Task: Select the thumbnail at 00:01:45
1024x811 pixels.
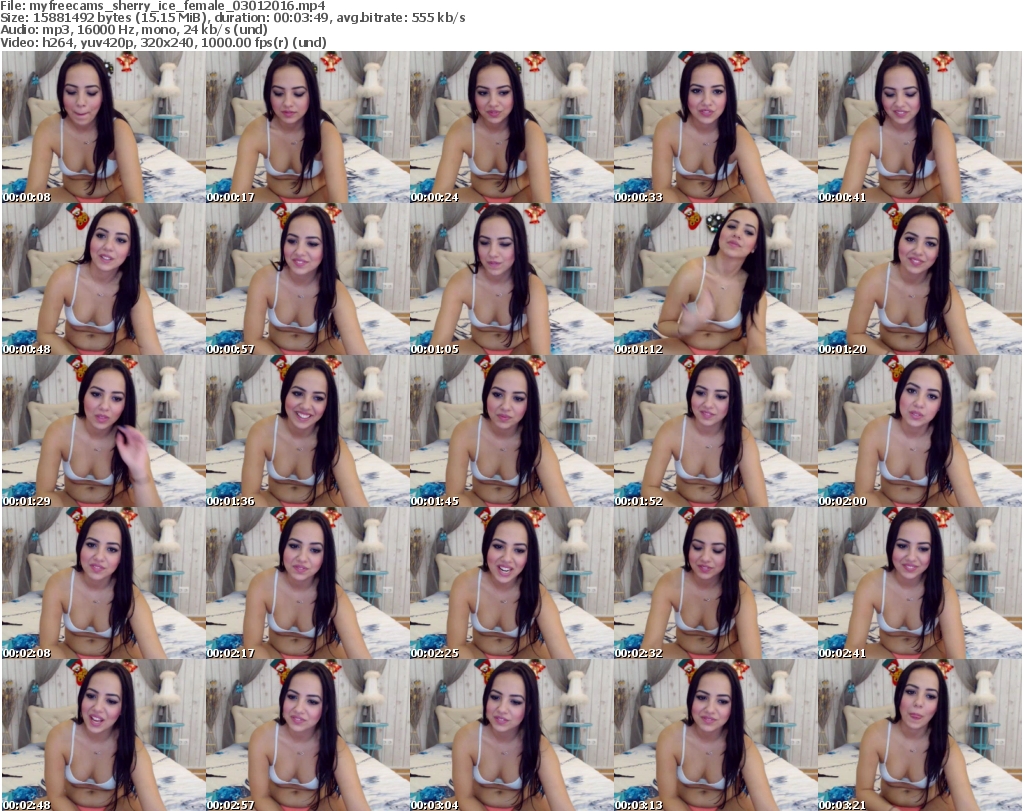Action: coord(511,432)
